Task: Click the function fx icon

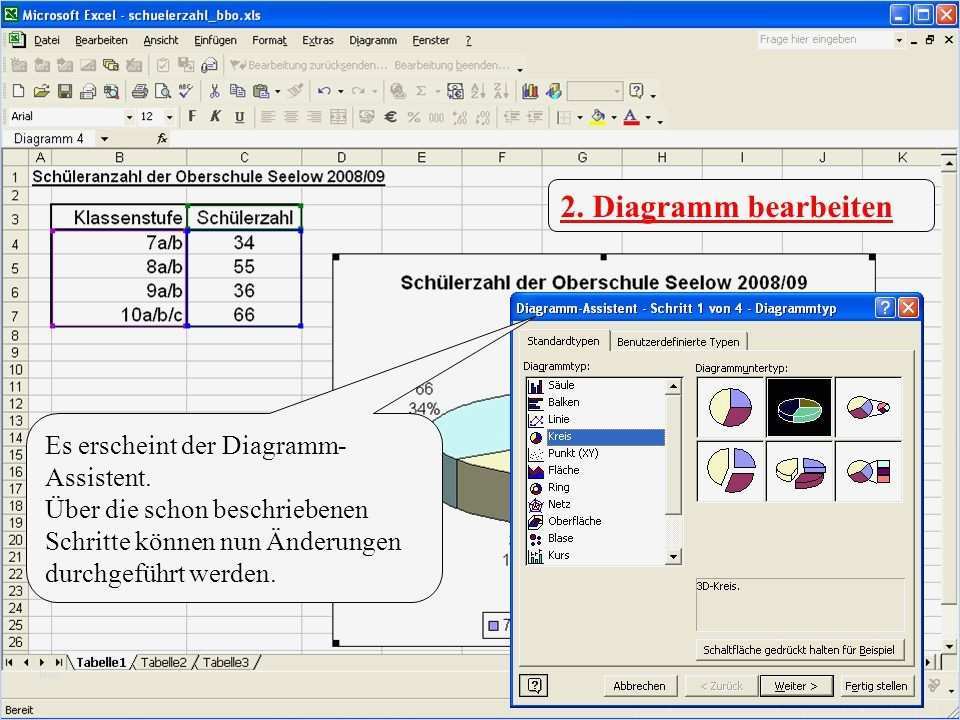Action: pyautogui.click(x=162, y=138)
